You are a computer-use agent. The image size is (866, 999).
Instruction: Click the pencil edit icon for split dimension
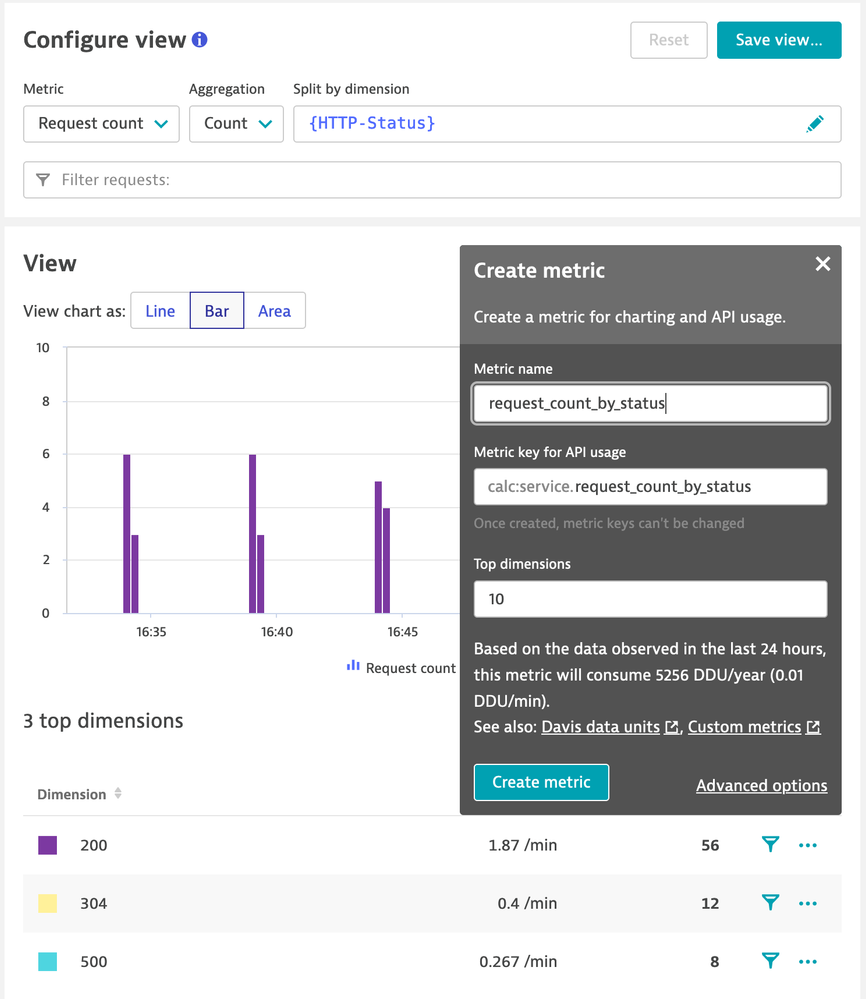pos(815,124)
